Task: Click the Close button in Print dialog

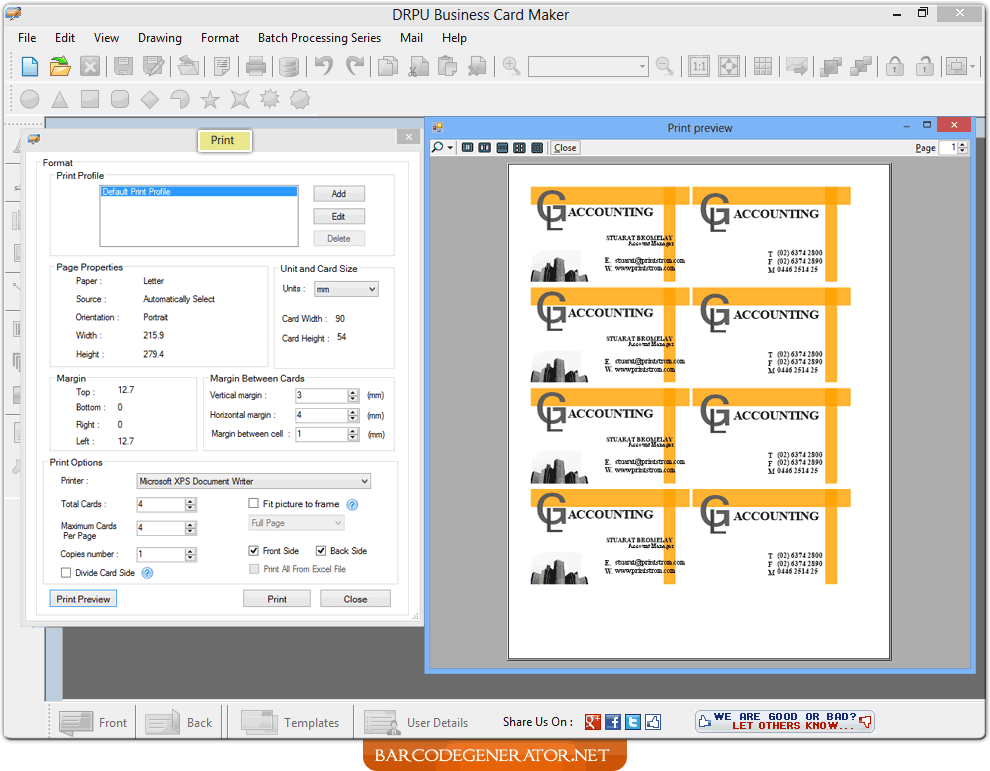Action: tap(355, 599)
